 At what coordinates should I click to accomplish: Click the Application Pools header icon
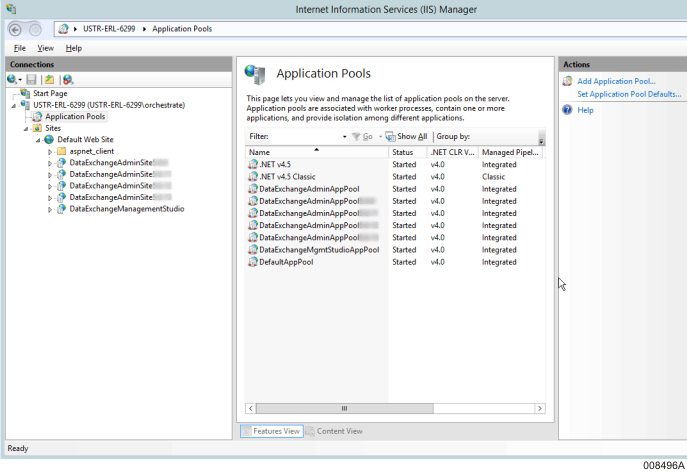255,74
